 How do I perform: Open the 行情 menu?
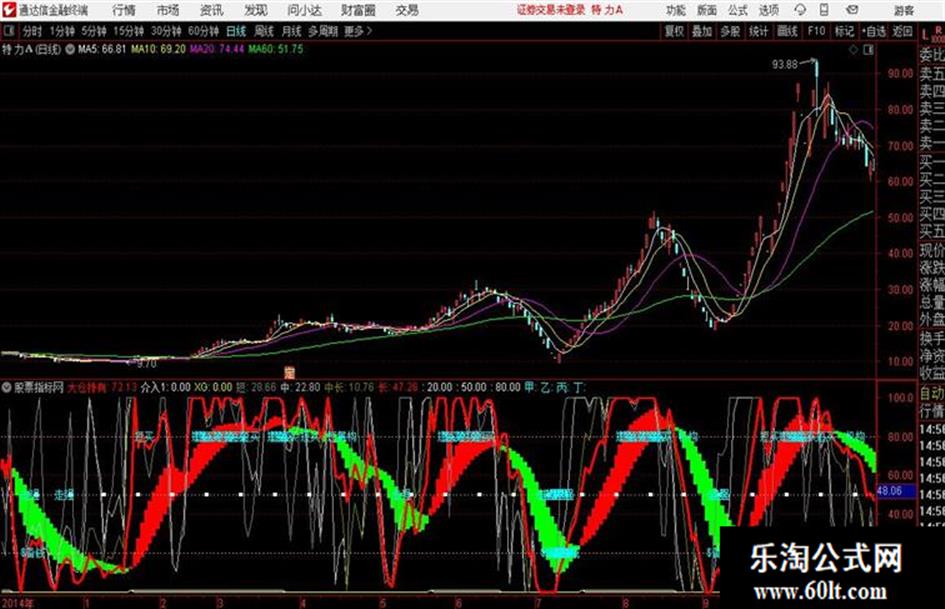click(124, 10)
